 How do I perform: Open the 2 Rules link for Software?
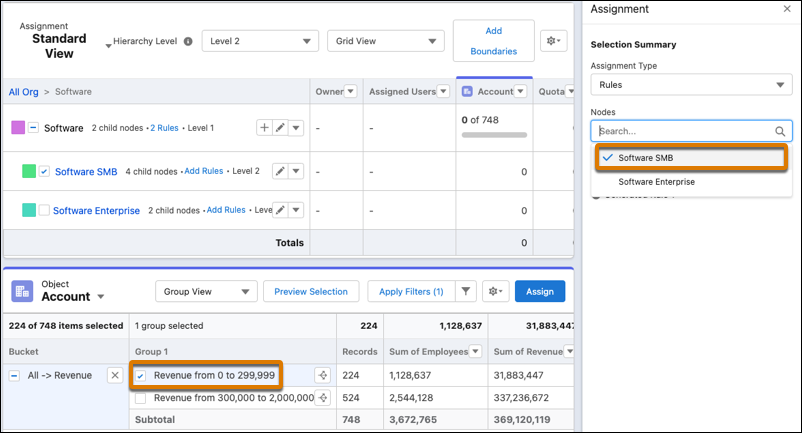point(164,128)
